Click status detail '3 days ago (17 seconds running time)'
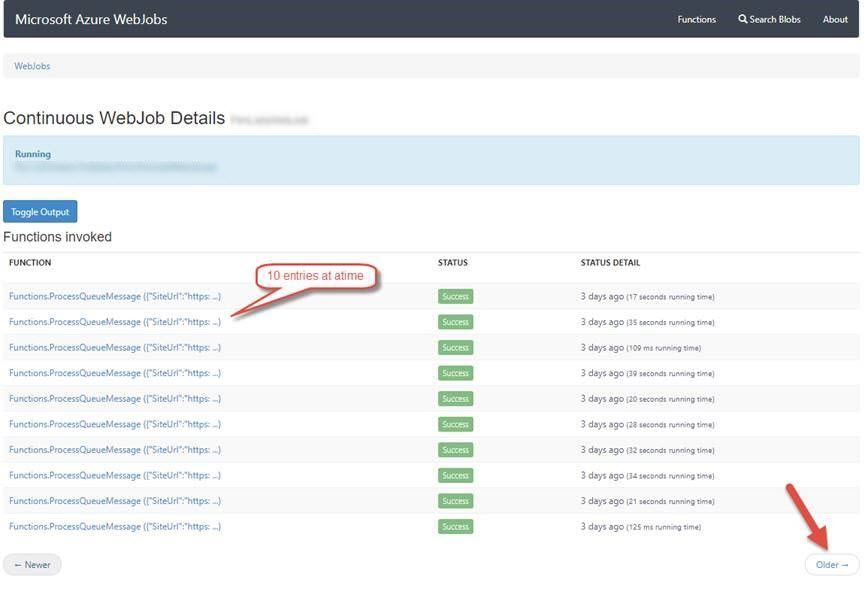 (x=647, y=297)
